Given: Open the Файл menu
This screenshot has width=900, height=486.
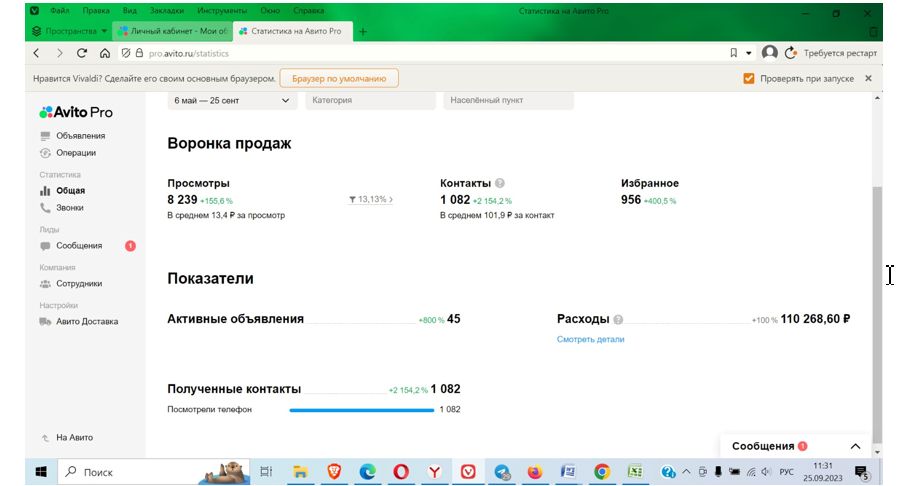Looking at the screenshot, I should 60,10.
